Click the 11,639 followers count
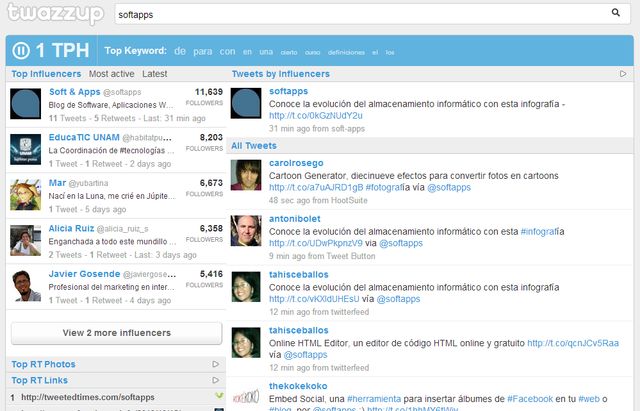The width and height of the screenshot is (640, 411). [209, 92]
